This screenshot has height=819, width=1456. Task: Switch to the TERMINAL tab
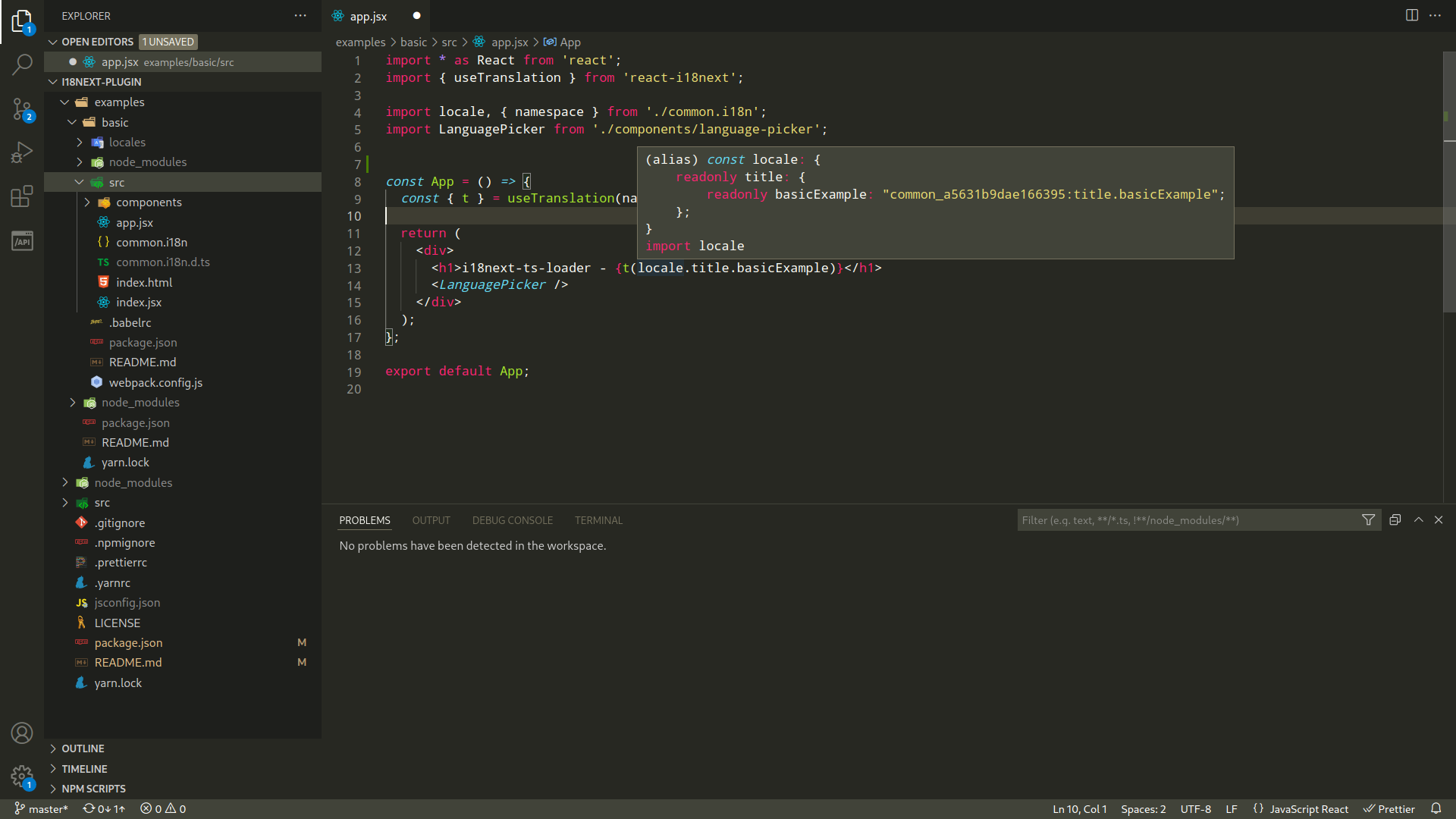[x=598, y=520]
